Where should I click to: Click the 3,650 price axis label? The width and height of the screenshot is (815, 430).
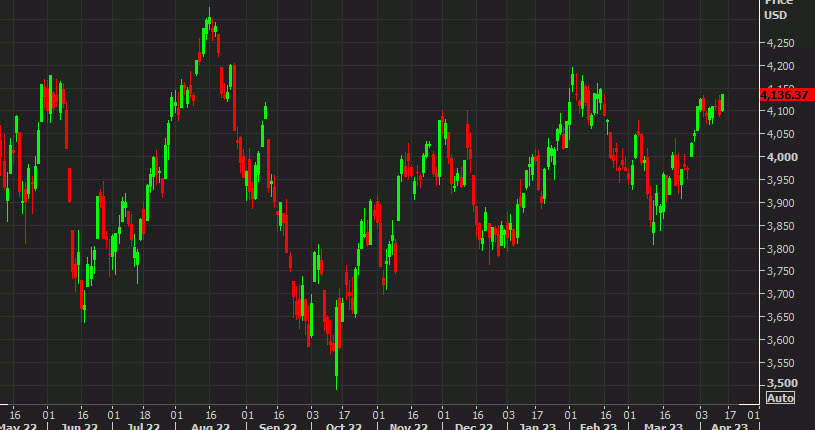coord(781,317)
